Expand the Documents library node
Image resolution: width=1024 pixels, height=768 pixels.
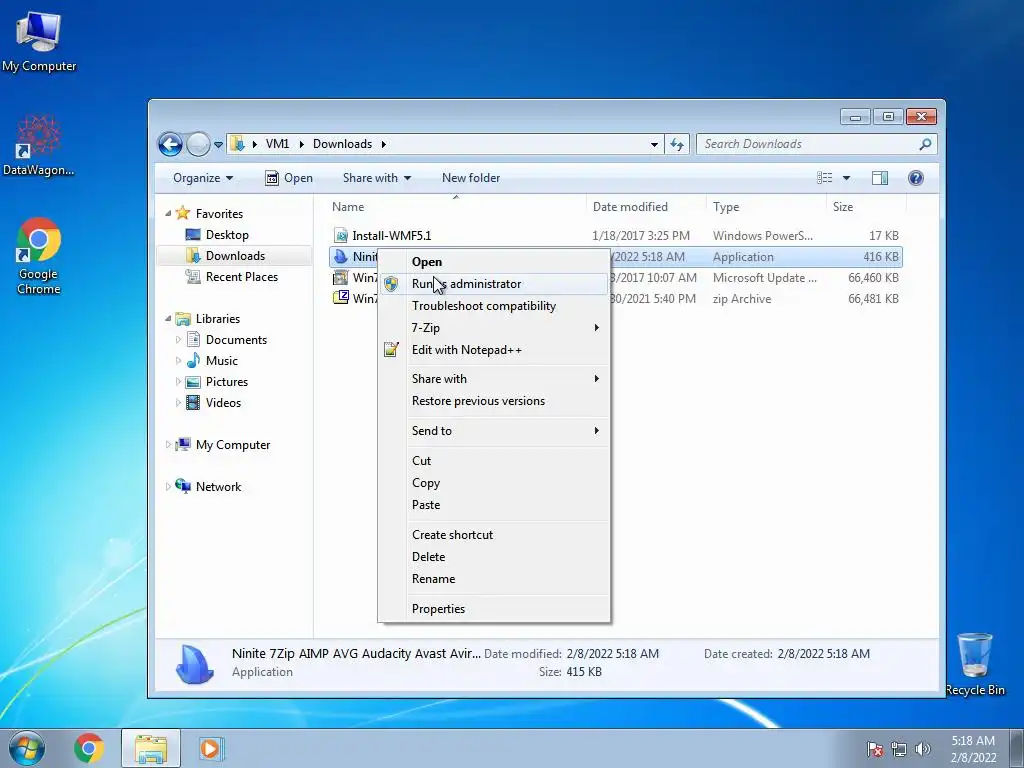coord(178,340)
